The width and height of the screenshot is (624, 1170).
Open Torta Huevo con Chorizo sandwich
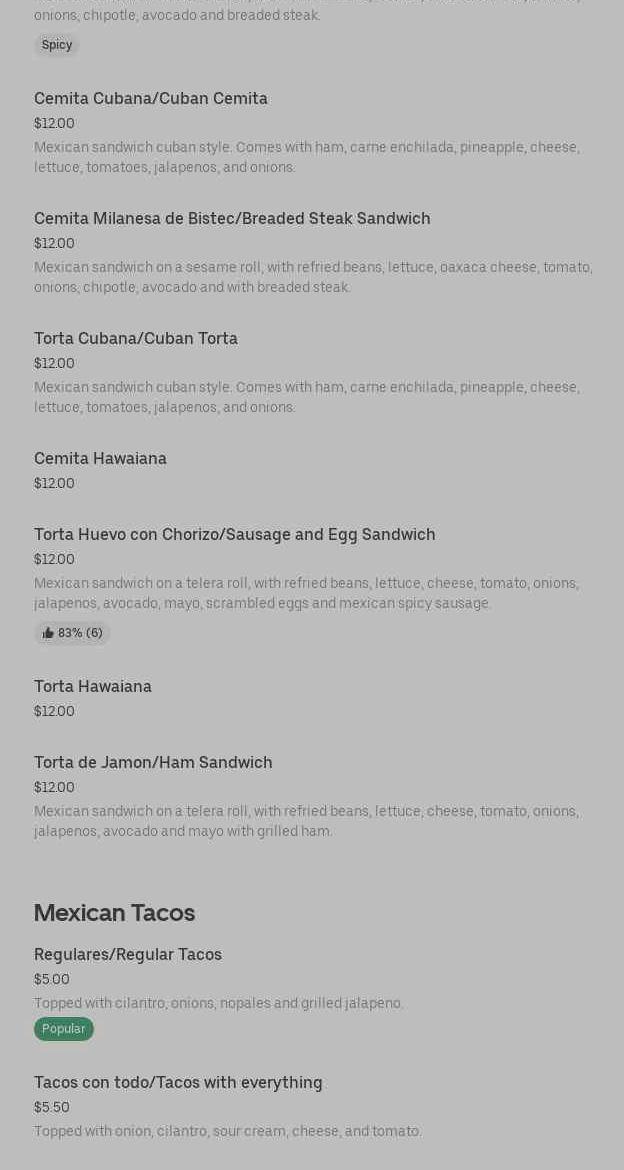tap(235, 534)
